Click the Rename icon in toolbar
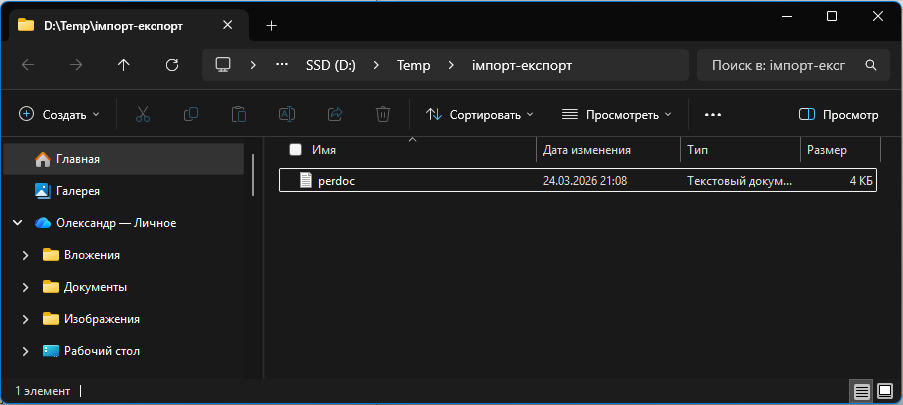 click(287, 115)
